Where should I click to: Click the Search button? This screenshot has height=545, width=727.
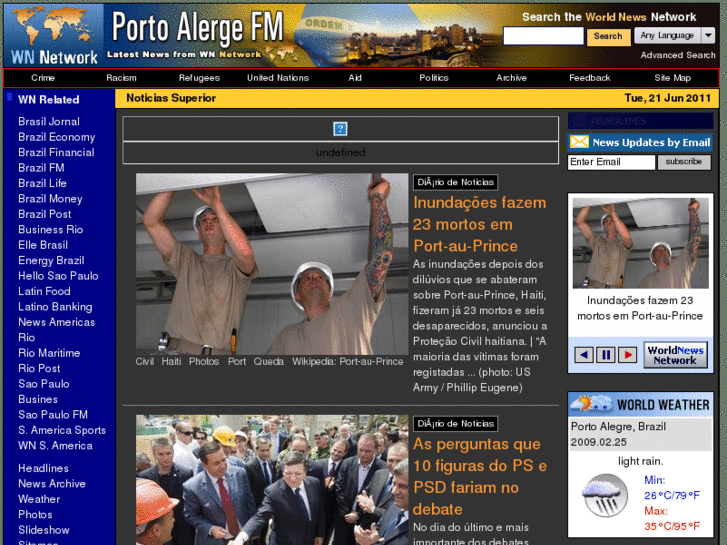[608, 36]
